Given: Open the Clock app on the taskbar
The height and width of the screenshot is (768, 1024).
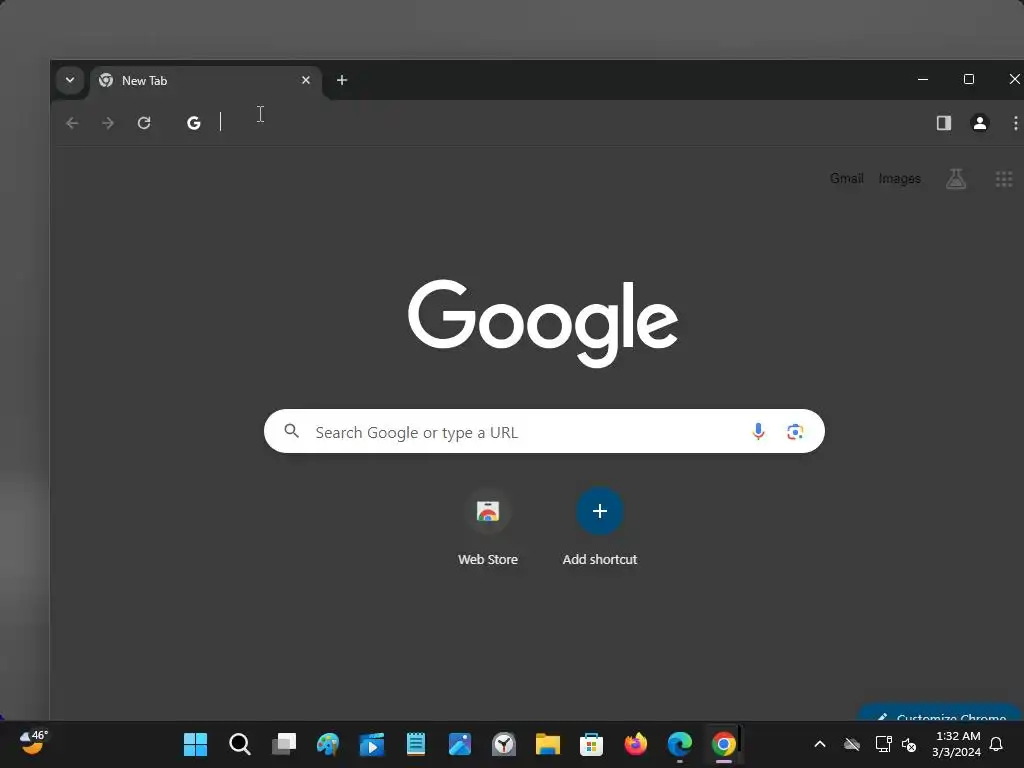Looking at the screenshot, I should point(504,744).
